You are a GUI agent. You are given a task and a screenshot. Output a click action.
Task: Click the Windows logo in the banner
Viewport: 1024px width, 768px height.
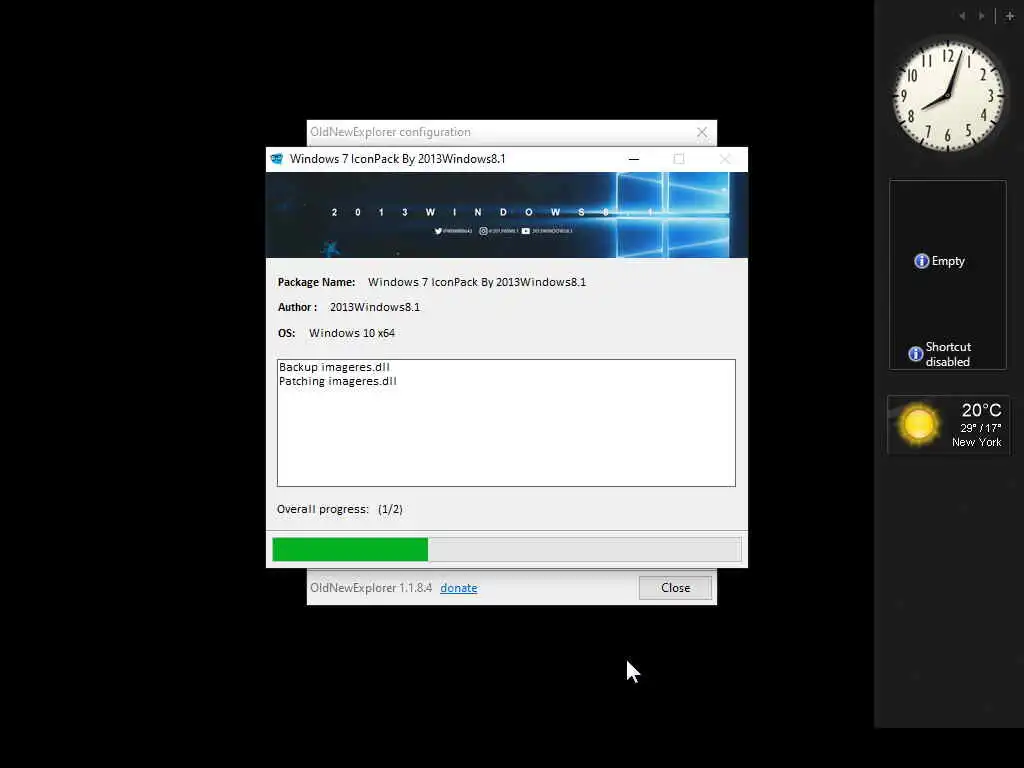673,214
